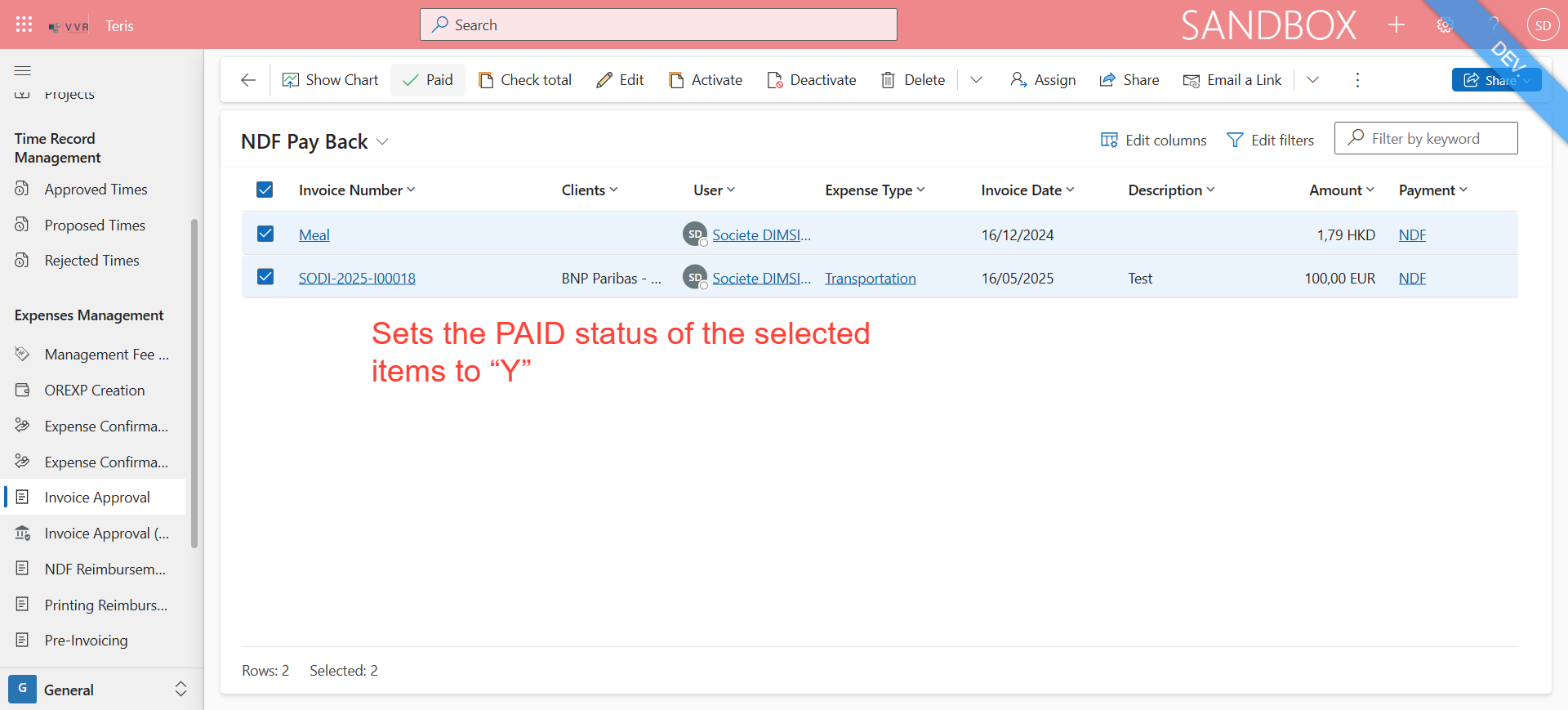Open User column header menu
This screenshot has width=1568, height=710.
coord(715,190)
